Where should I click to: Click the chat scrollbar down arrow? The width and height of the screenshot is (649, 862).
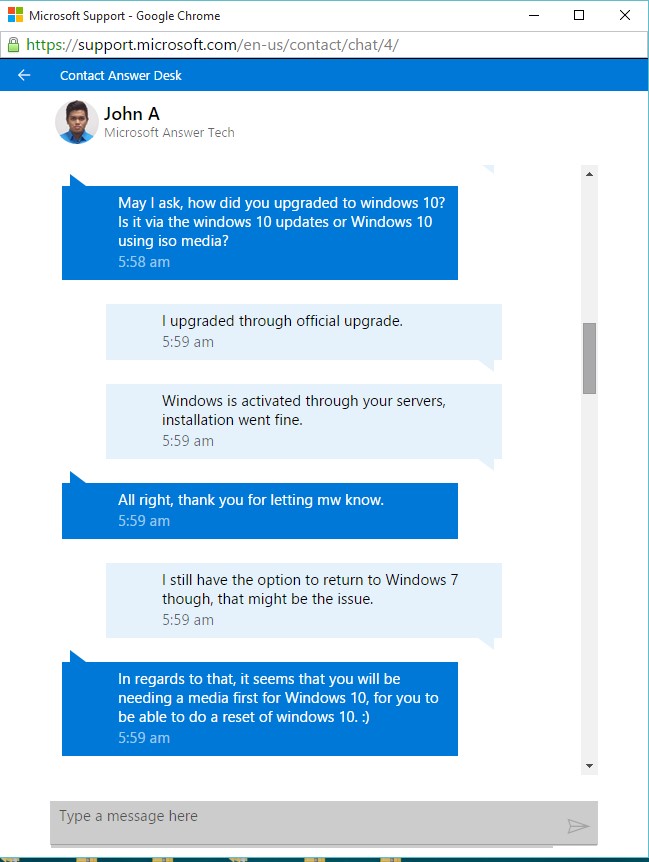(x=589, y=766)
